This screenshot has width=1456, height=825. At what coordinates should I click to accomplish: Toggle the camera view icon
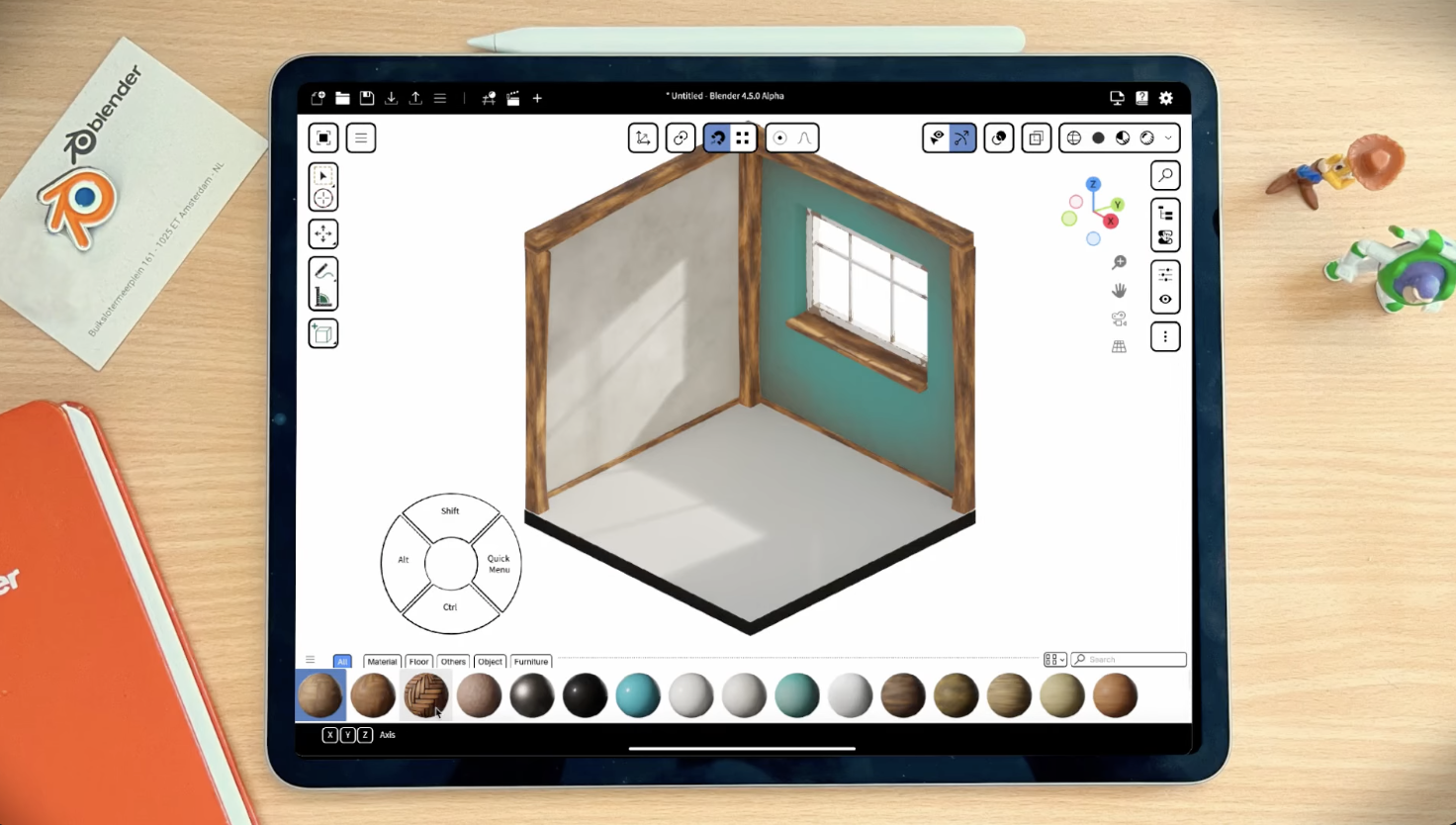pos(1119,319)
